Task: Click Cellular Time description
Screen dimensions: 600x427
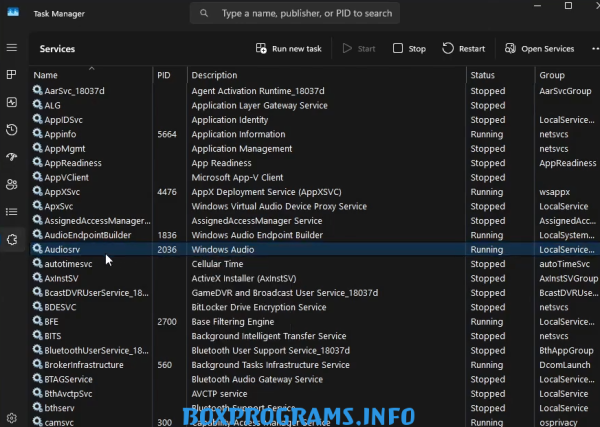Action: coord(217,264)
